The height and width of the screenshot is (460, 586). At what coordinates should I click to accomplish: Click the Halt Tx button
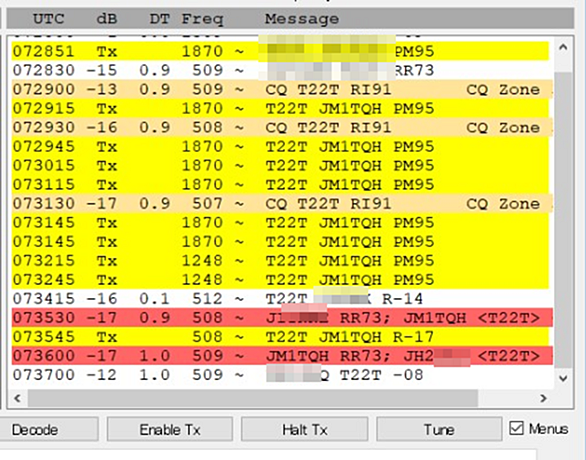305,429
